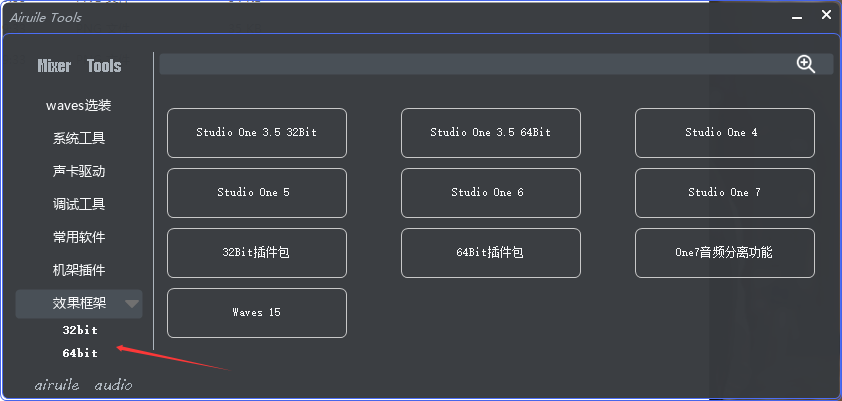The image size is (842, 401).
Task: Open waves选装 in sidebar
Action: pyautogui.click(x=78, y=106)
